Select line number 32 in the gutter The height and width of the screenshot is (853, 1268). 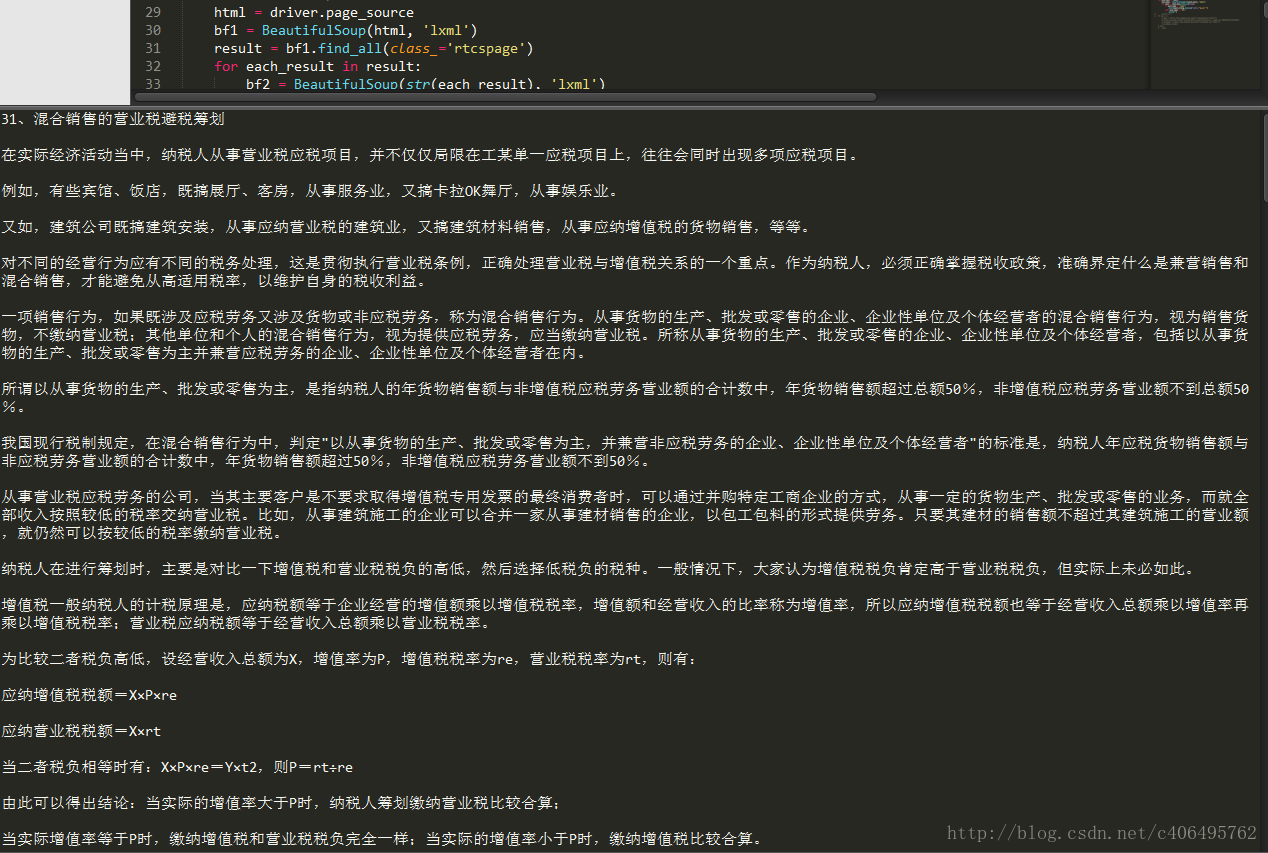coord(152,66)
